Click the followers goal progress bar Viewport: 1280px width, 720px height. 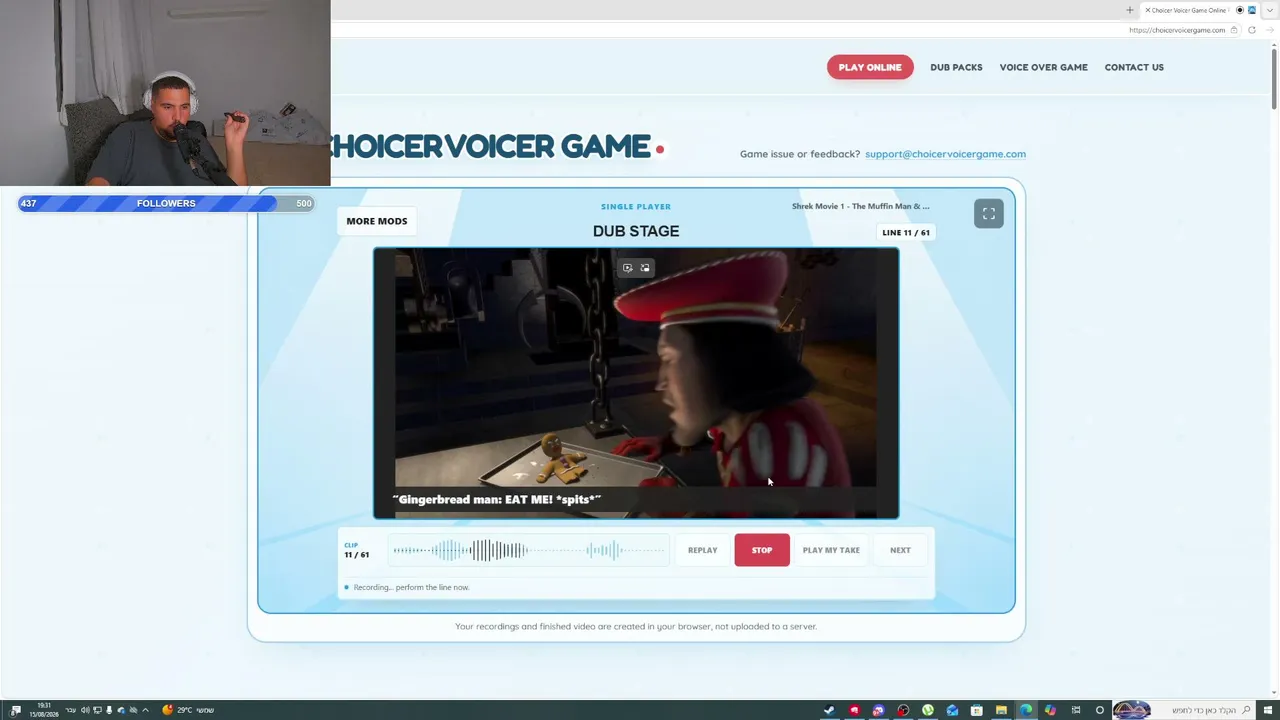[166, 203]
